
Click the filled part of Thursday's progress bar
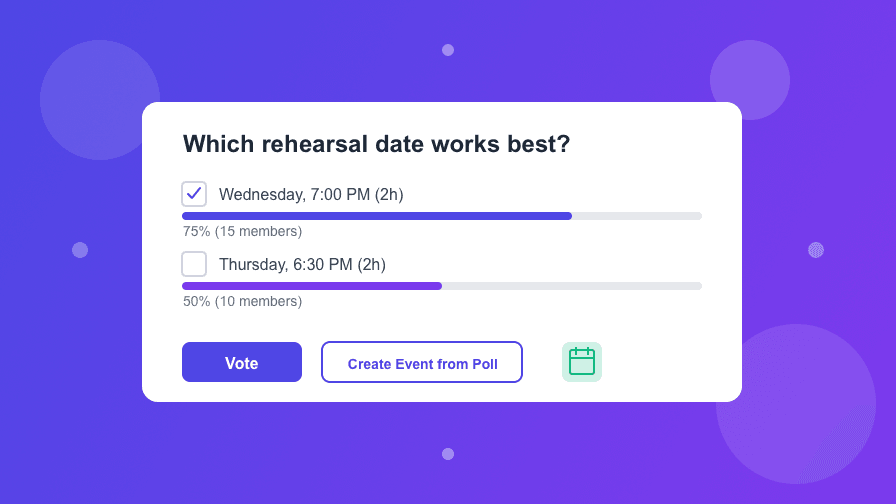pos(311,286)
